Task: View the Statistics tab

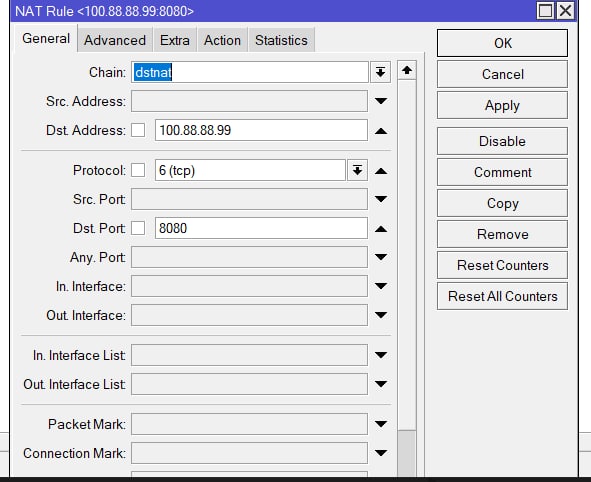Action: point(281,40)
